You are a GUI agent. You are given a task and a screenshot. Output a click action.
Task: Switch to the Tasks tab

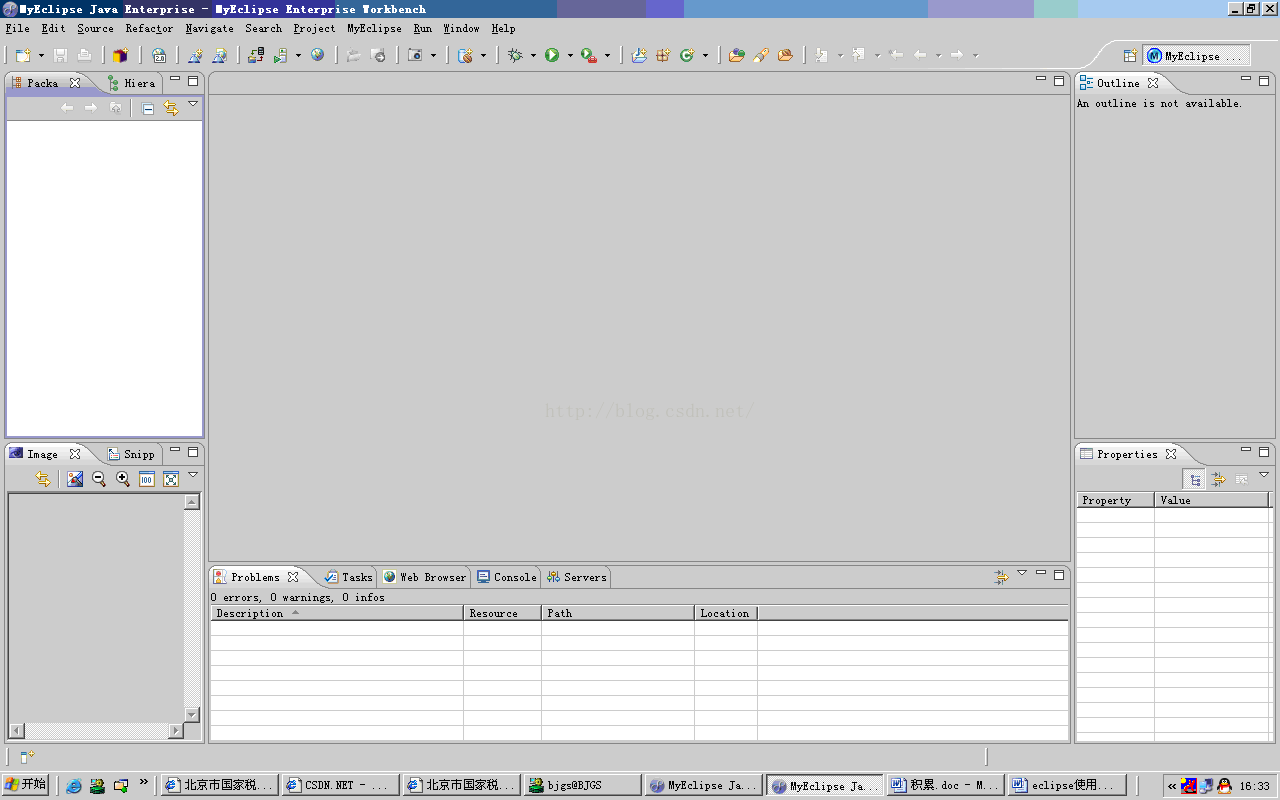(x=348, y=577)
